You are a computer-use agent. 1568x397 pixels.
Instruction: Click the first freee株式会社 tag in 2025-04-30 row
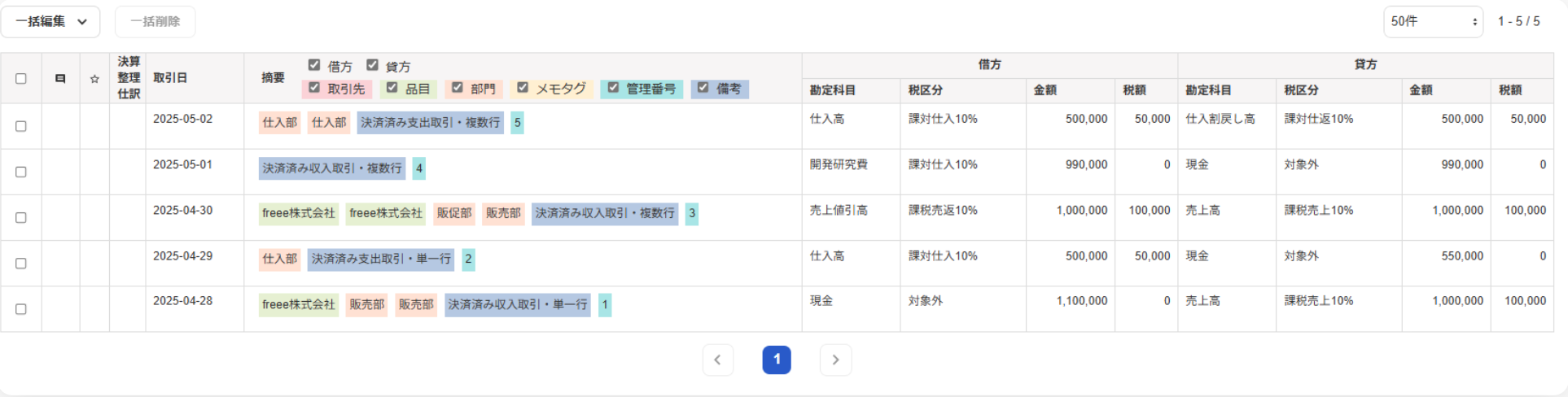299,214
